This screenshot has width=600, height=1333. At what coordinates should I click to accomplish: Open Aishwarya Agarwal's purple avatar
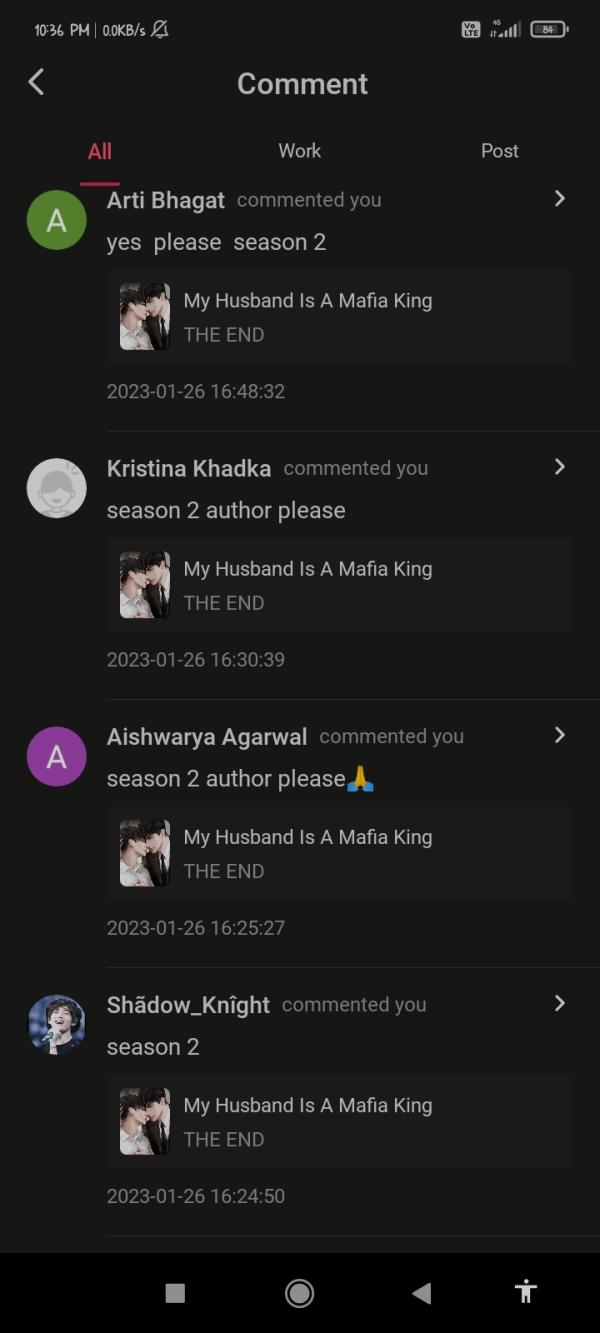(x=56, y=756)
